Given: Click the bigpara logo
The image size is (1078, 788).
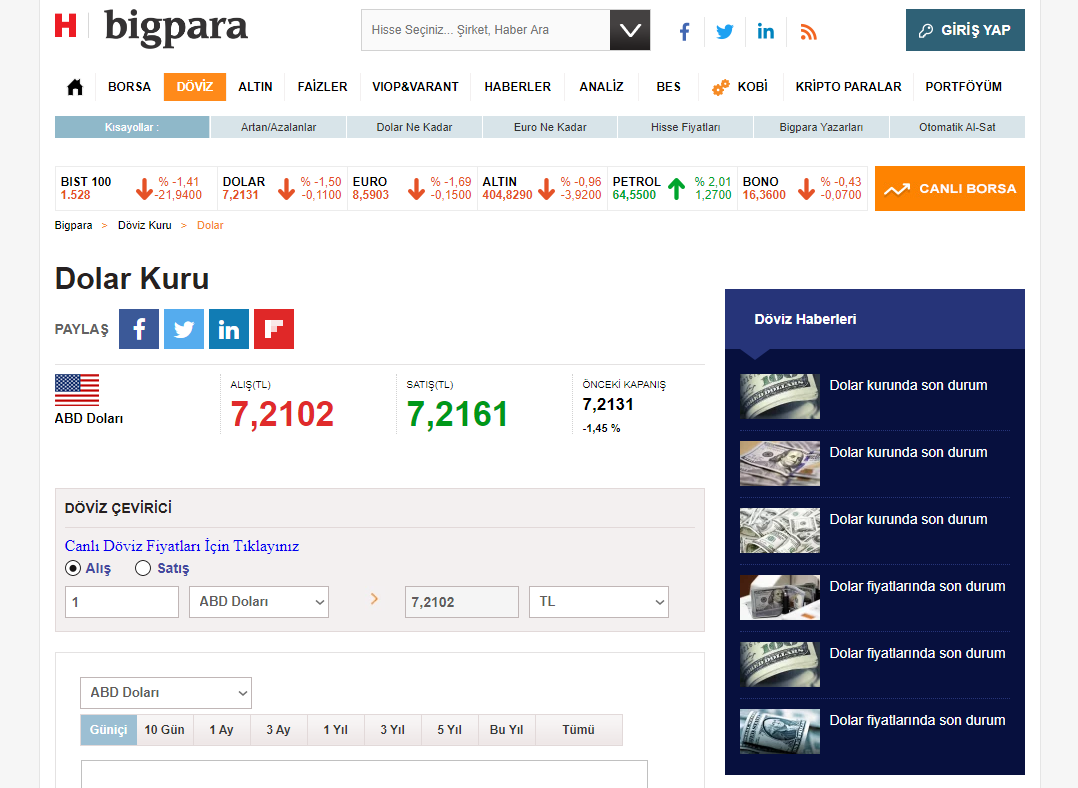Looking at the screenshot, I should 176,28.
